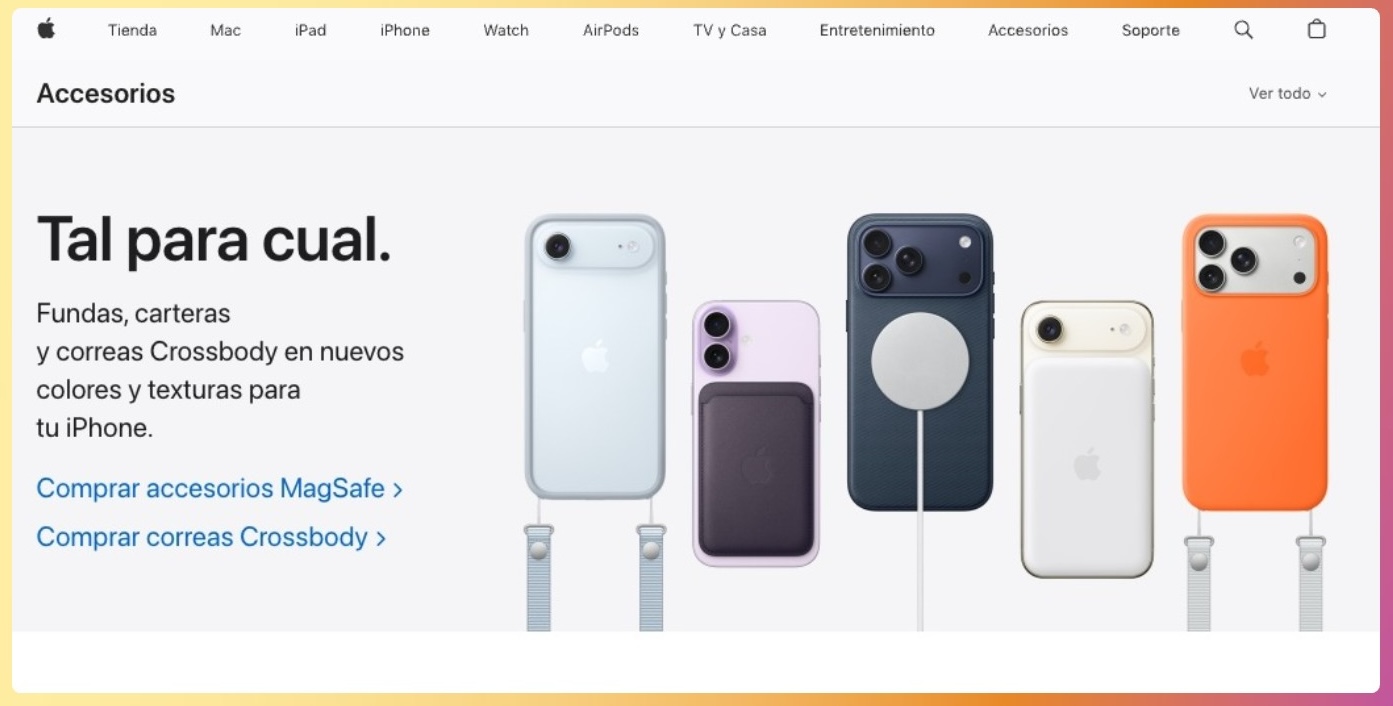
Task: Open Entretenimiento in the navigation bar
Action: (877, 30)
